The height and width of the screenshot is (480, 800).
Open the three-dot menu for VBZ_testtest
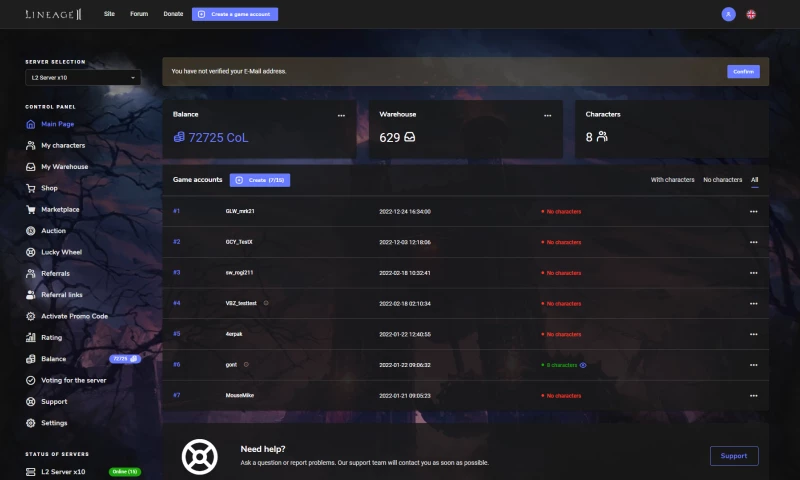(x=754, y=303)
